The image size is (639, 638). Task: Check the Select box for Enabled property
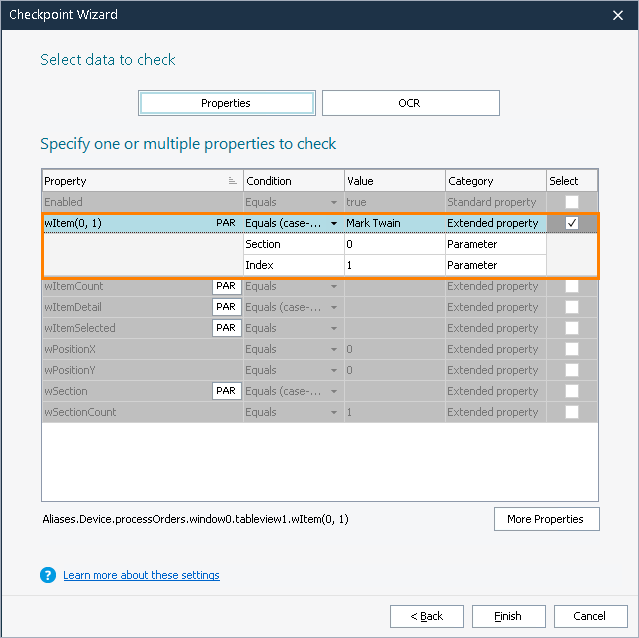572,202
